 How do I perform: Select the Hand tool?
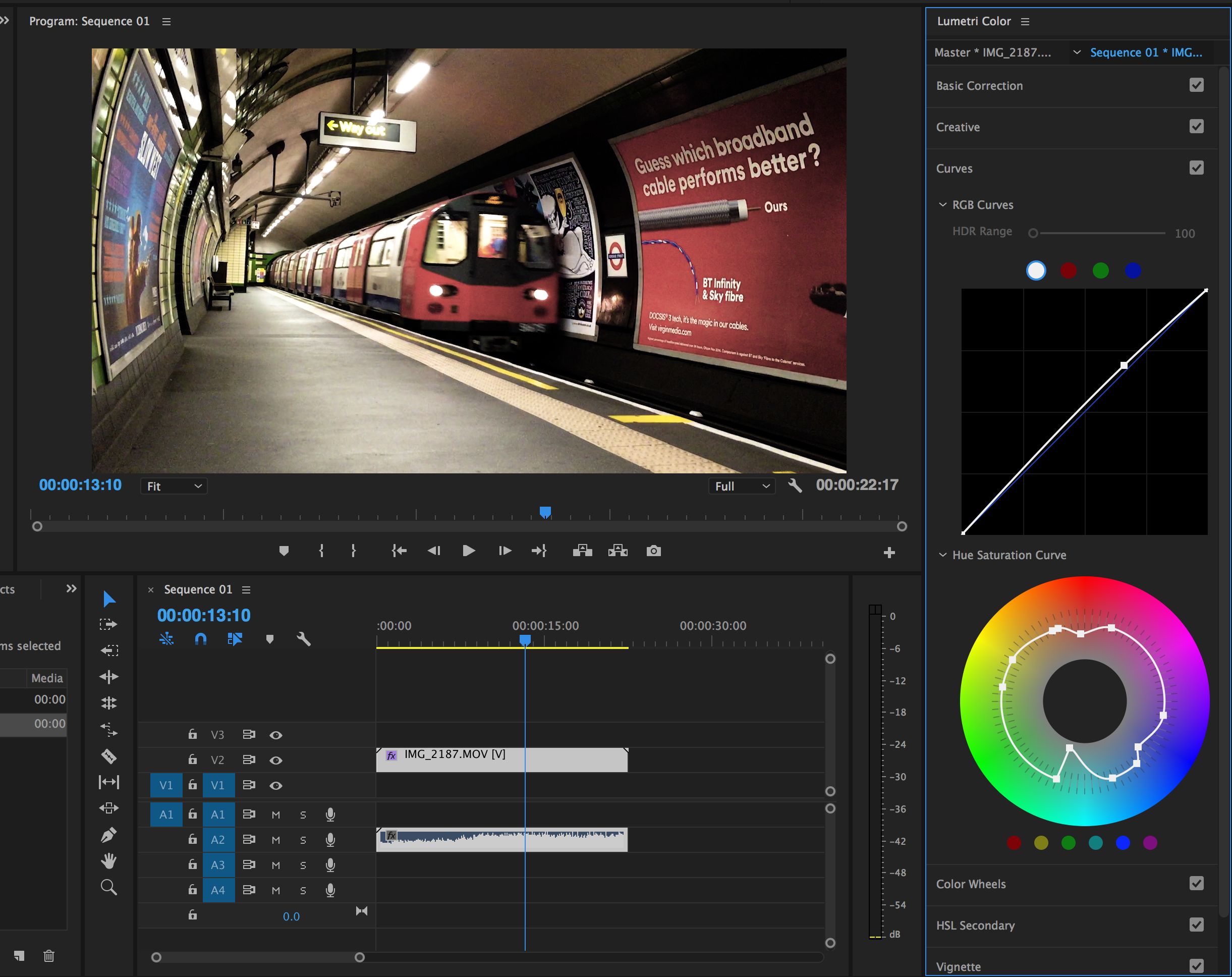pos(108,861)
